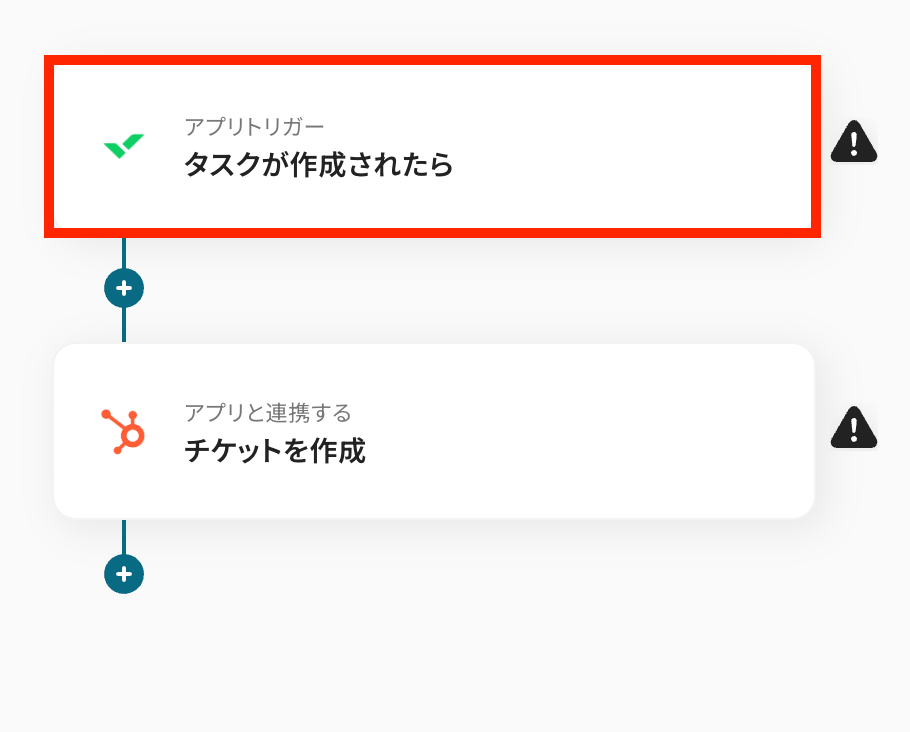Add a step after チケットを作成

[124, 574]
